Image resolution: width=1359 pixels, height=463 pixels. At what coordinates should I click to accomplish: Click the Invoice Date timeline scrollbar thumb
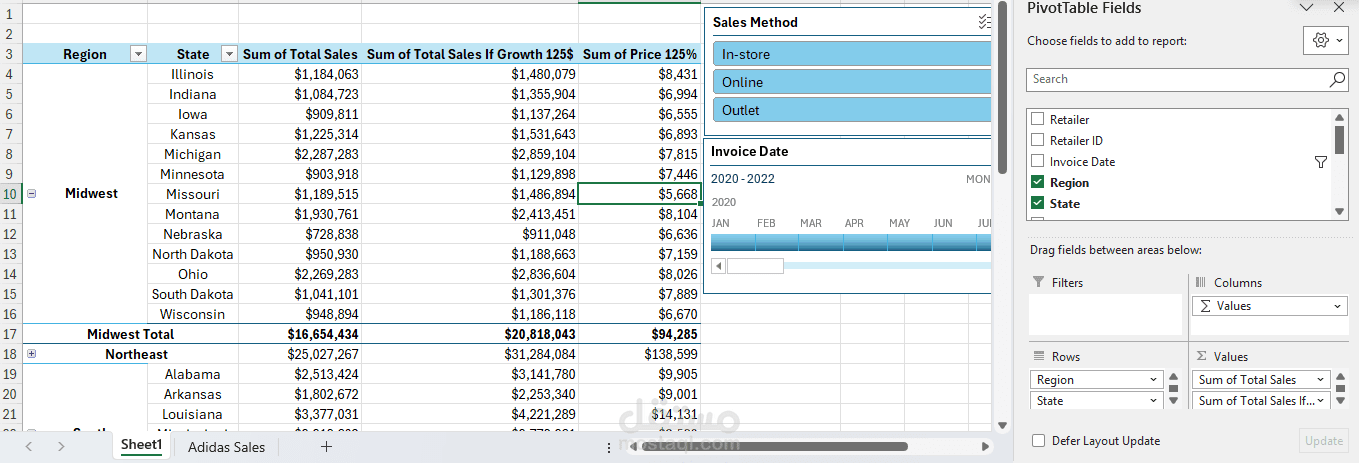pos(755,266)
